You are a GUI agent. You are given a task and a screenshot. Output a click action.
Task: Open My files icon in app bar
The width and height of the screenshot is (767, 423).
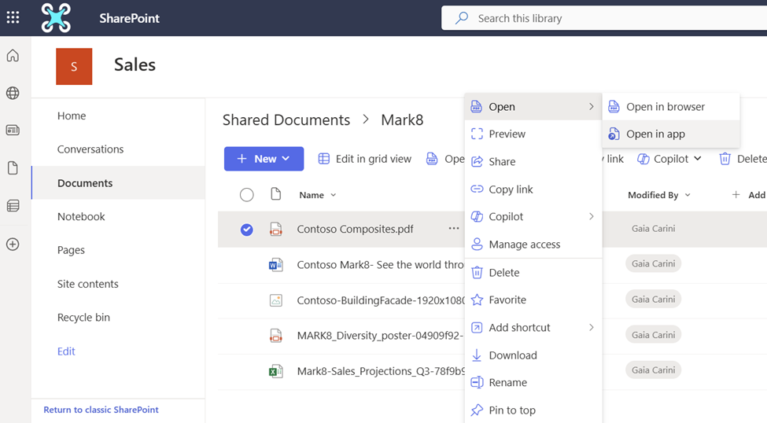click(13, 168)
